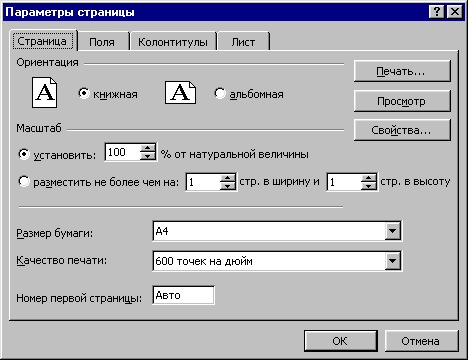Increase pages wide value with up arrow
468x360 pixels.
228,178
